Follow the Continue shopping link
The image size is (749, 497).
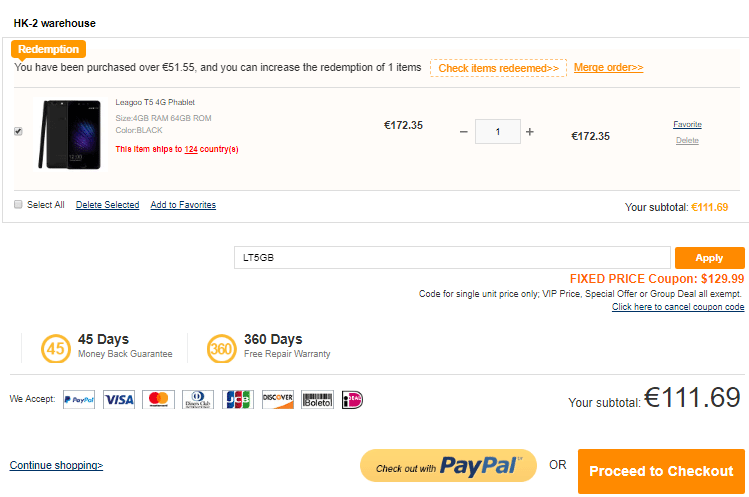56,465
